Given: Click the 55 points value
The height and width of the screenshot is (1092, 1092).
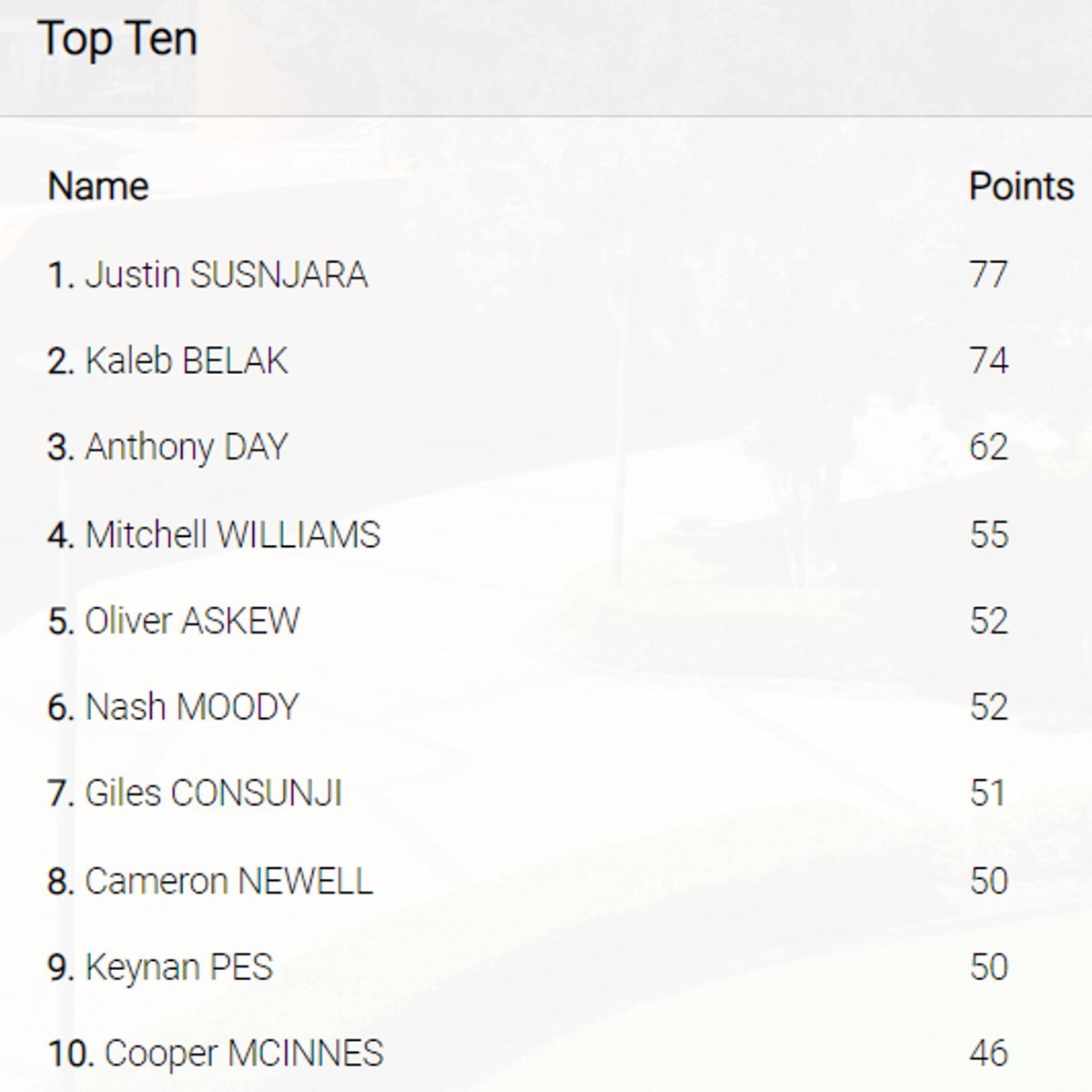Looking at the screenshot, I should [989, 535].
